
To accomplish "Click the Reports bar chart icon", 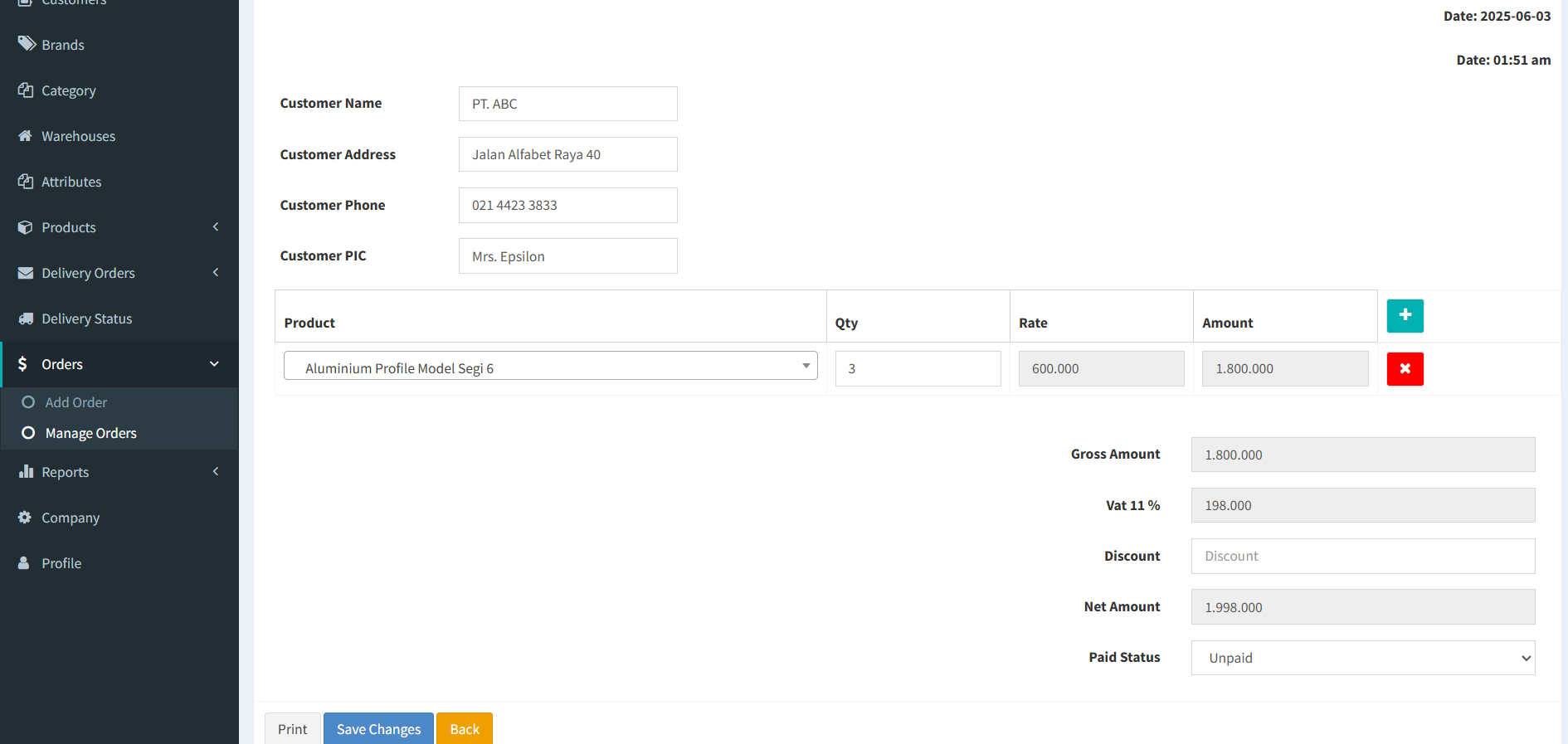I will pyautogui.click(x=26, y=471).
